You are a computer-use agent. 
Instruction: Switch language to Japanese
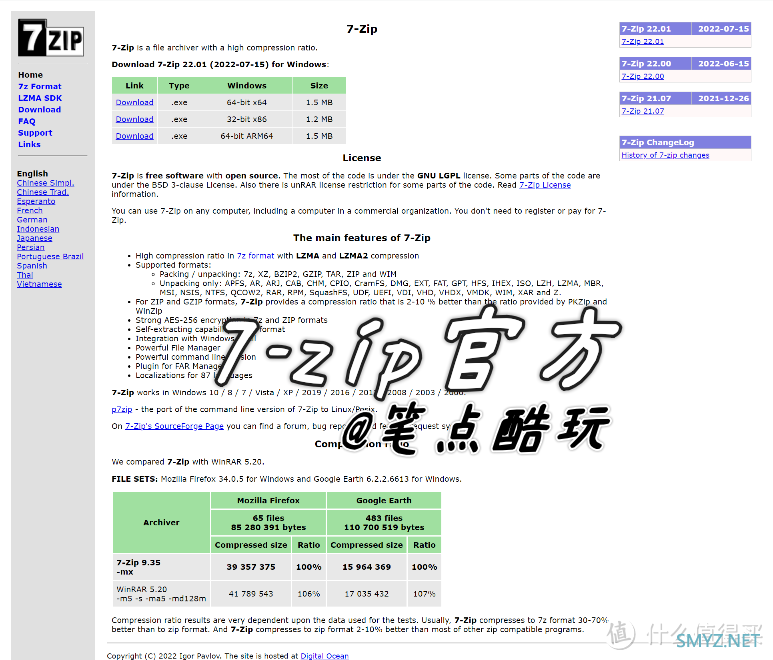pos(35,238)
